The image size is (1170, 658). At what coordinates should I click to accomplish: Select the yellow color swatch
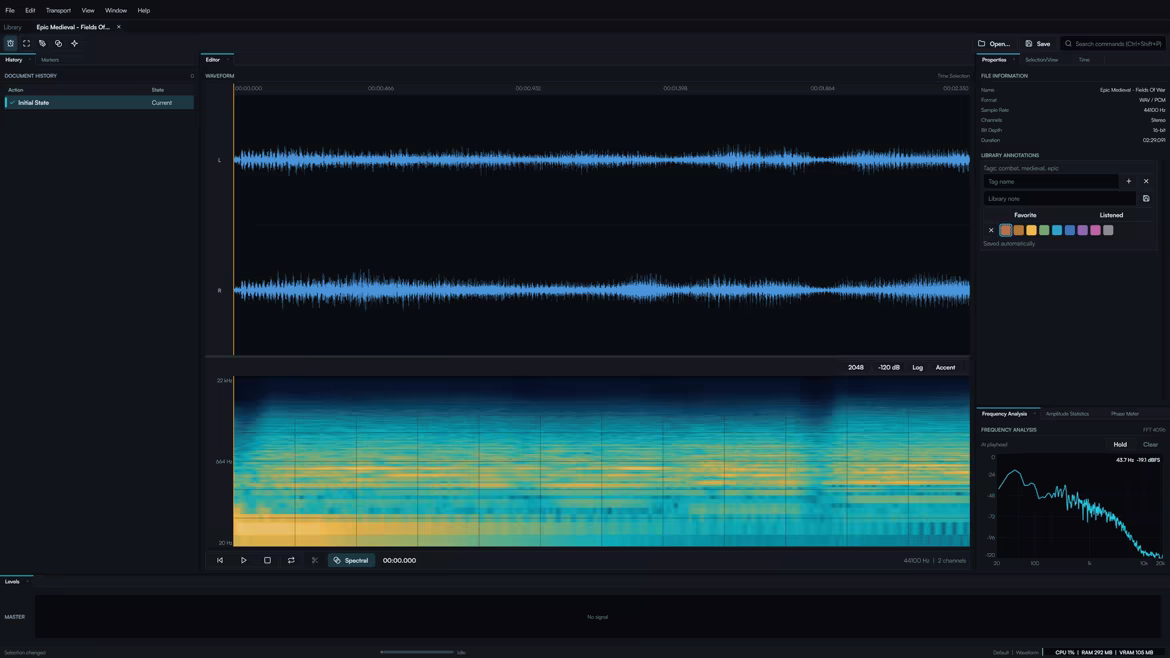click(x=1031, y=231)
